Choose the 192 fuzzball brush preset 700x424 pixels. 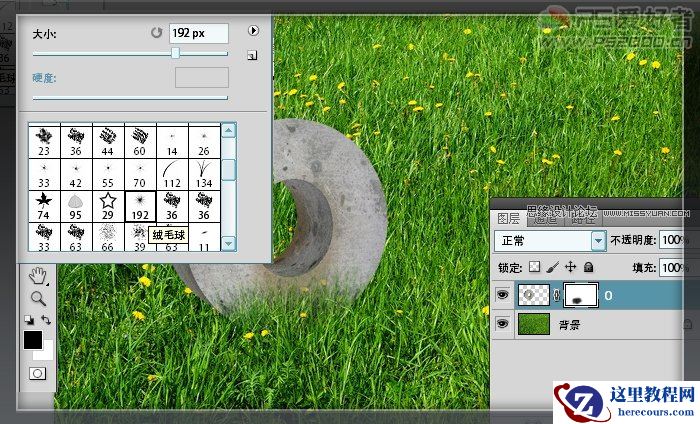click(140, 206)
